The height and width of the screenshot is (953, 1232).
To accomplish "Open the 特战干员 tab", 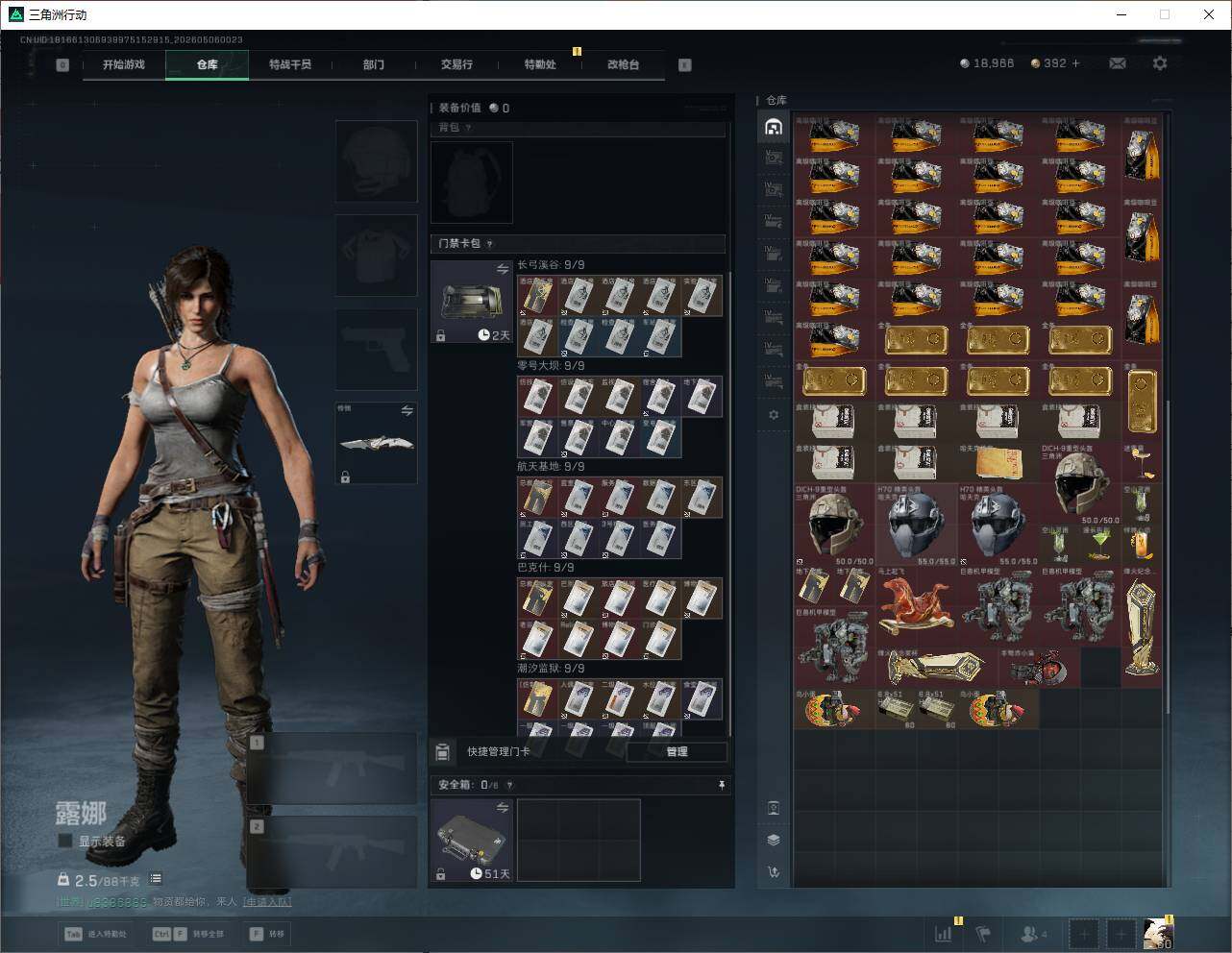I will point(290,64).
